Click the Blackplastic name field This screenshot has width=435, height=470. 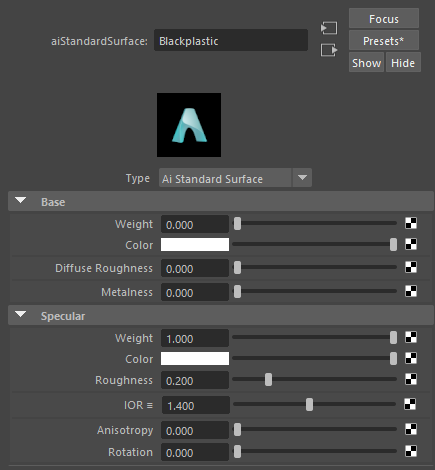(231, 40)
